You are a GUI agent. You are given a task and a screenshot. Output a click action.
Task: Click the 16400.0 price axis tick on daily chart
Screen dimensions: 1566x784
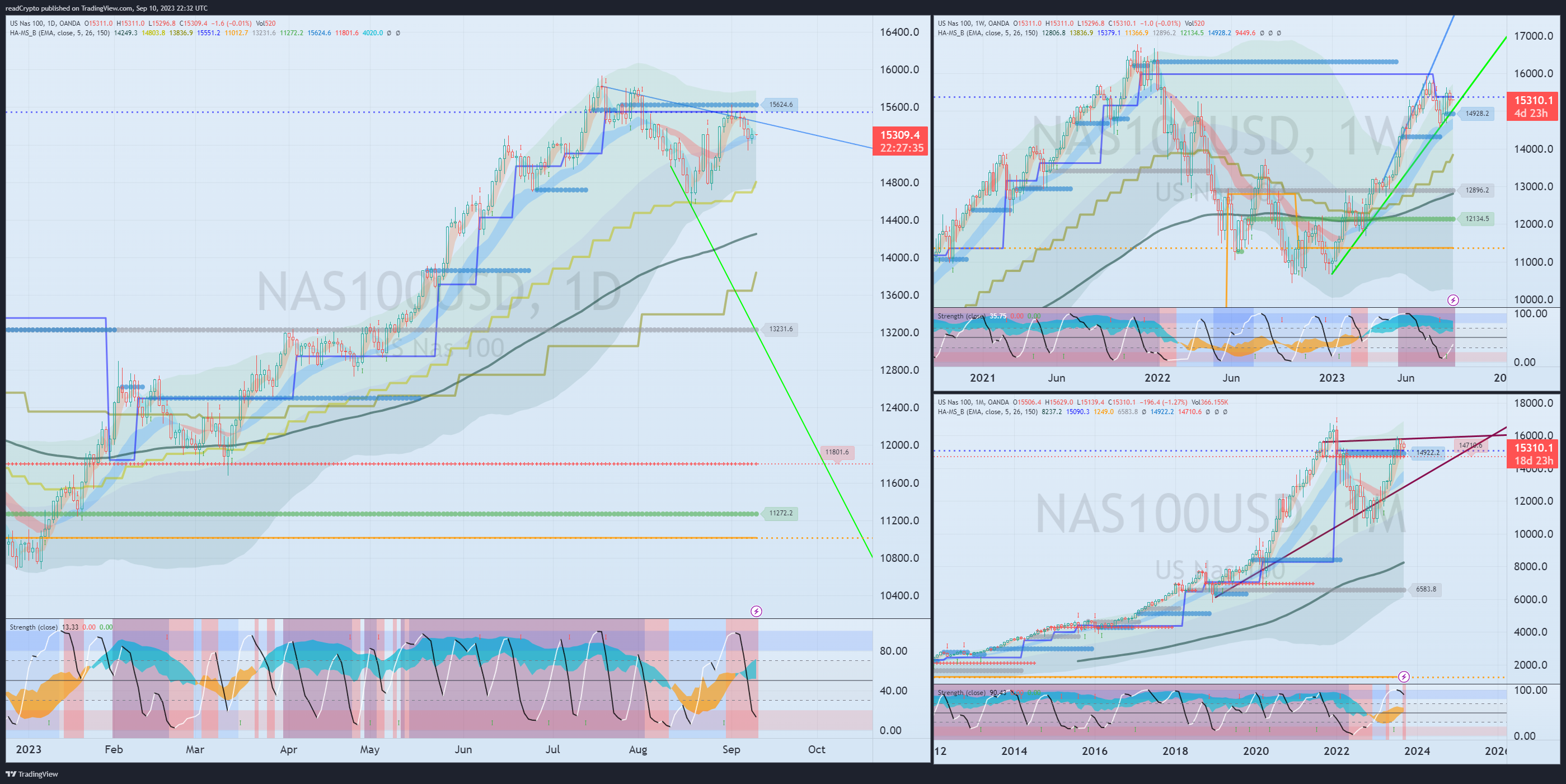pyautogui.click(x=899, y=32)
